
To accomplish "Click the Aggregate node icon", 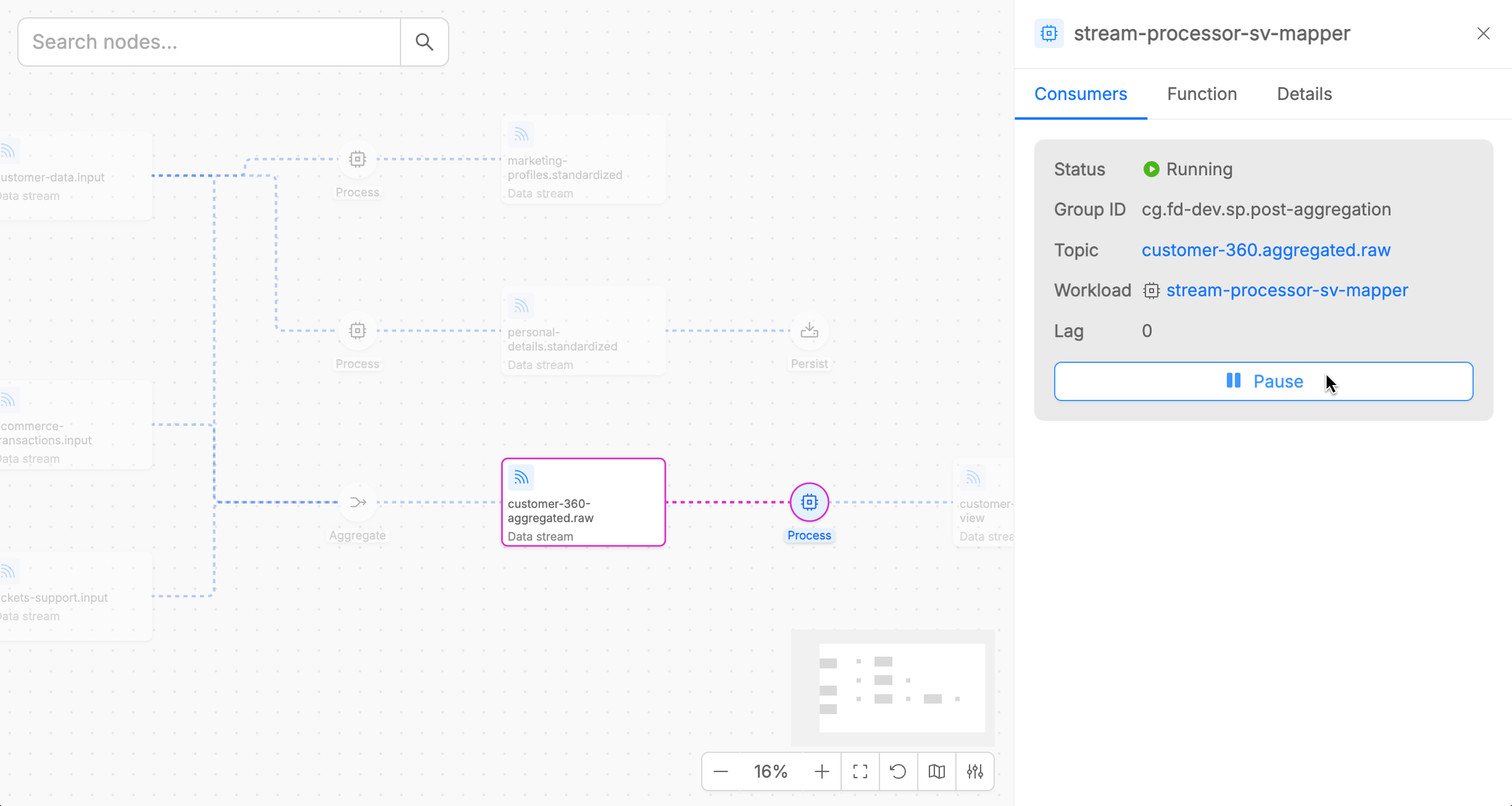I will 357,502.
